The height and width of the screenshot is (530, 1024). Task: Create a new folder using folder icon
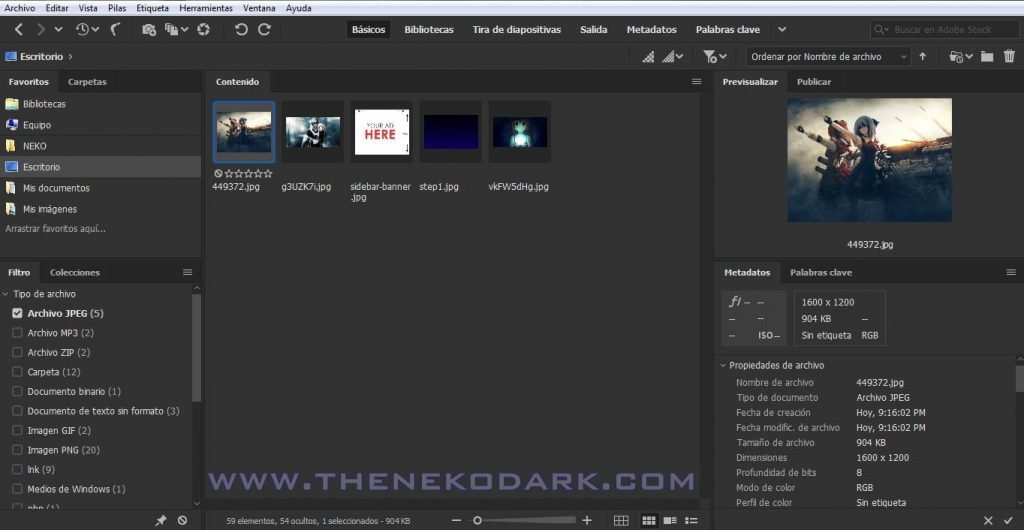tap(987, 57)
